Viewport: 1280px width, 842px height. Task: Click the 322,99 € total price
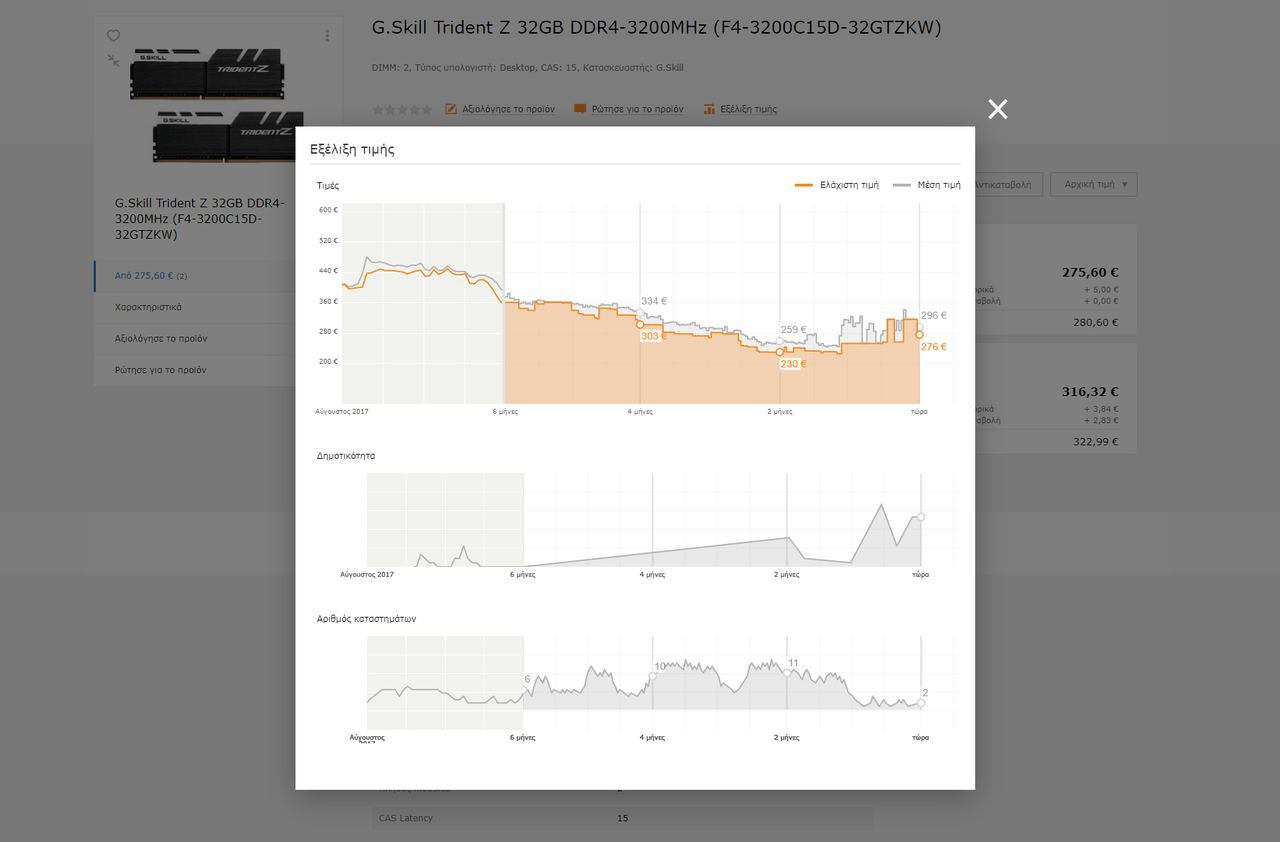pos(1096,442)
